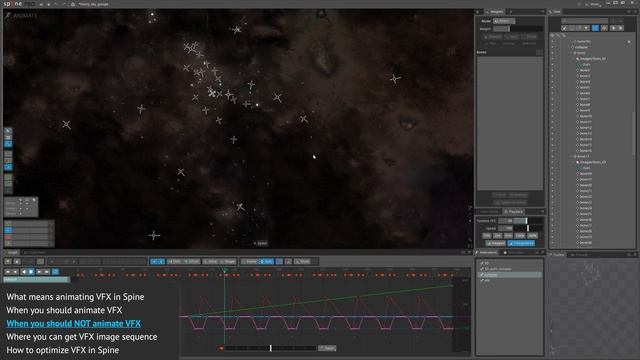Click 'How to optimize VFX in Spine' text
Viewport: 640px width, 360px height.
(x=63, y=350)
